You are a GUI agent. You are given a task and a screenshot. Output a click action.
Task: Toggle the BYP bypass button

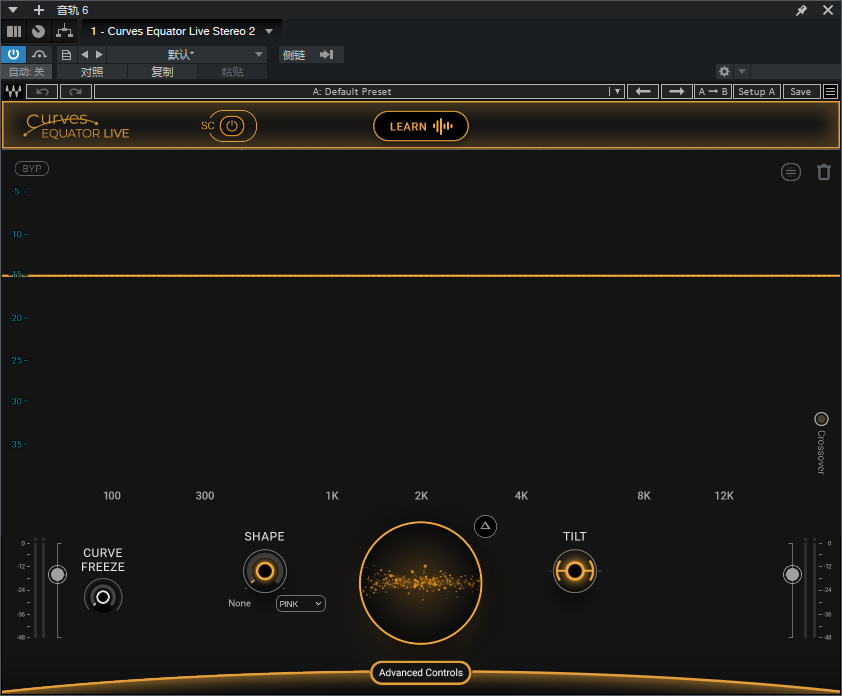(x=32, y=169)
